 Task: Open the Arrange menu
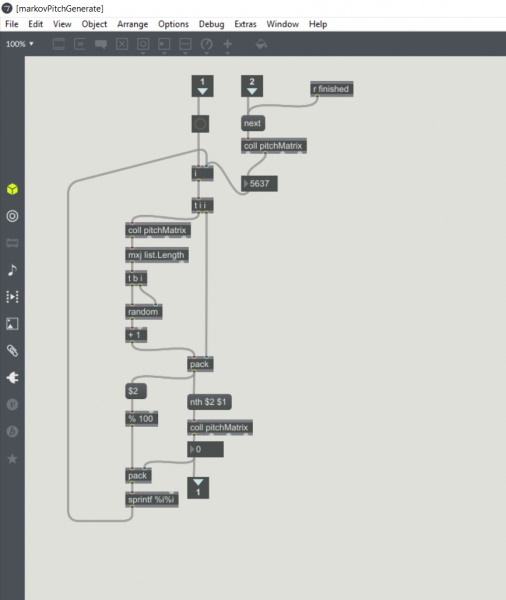pyautogui.click(x=132, y=24)
